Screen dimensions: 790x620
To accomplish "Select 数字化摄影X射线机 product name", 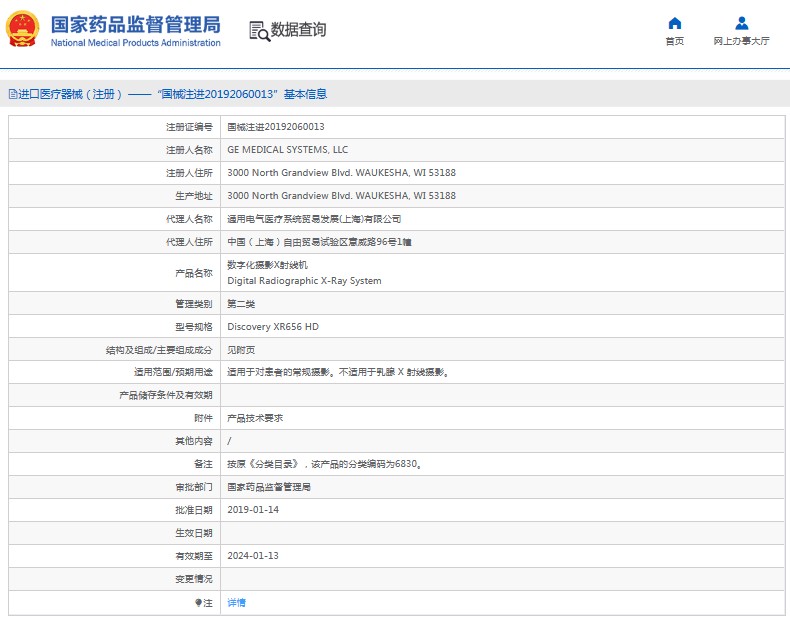I will 267,265.
